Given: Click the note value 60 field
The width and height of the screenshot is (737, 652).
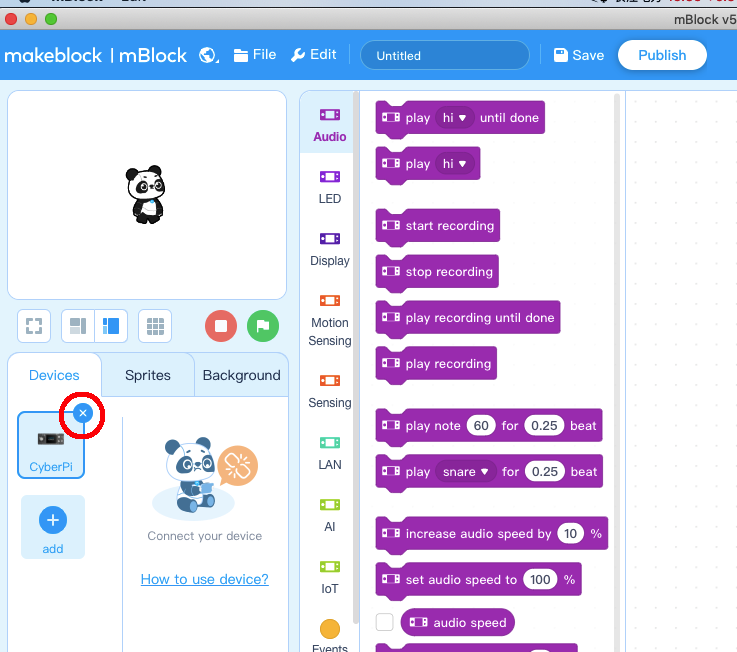Looking at the screenshot, I should pyautogui.click(x=481, y=425).
